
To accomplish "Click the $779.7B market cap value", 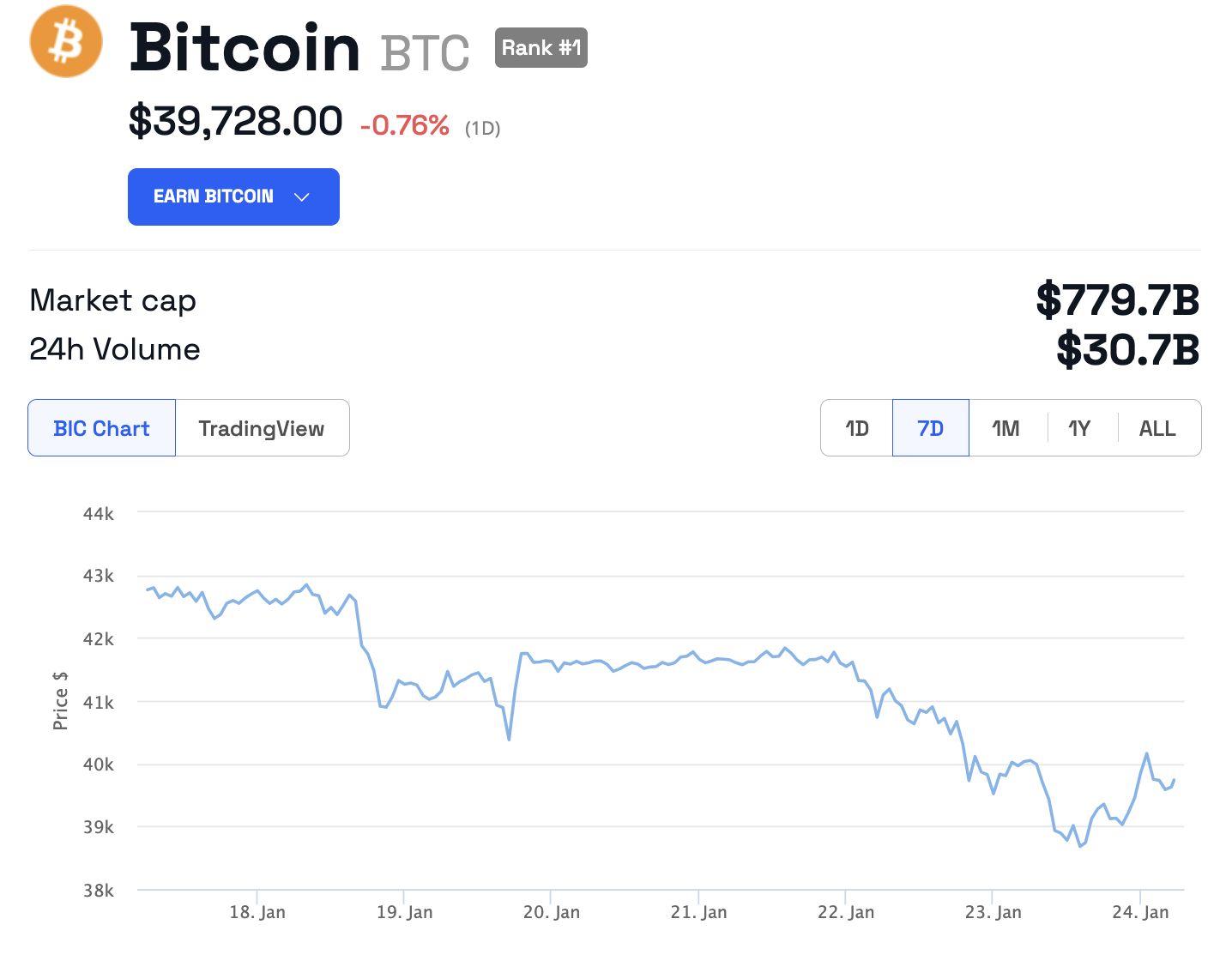I will tap(1118, 300).
